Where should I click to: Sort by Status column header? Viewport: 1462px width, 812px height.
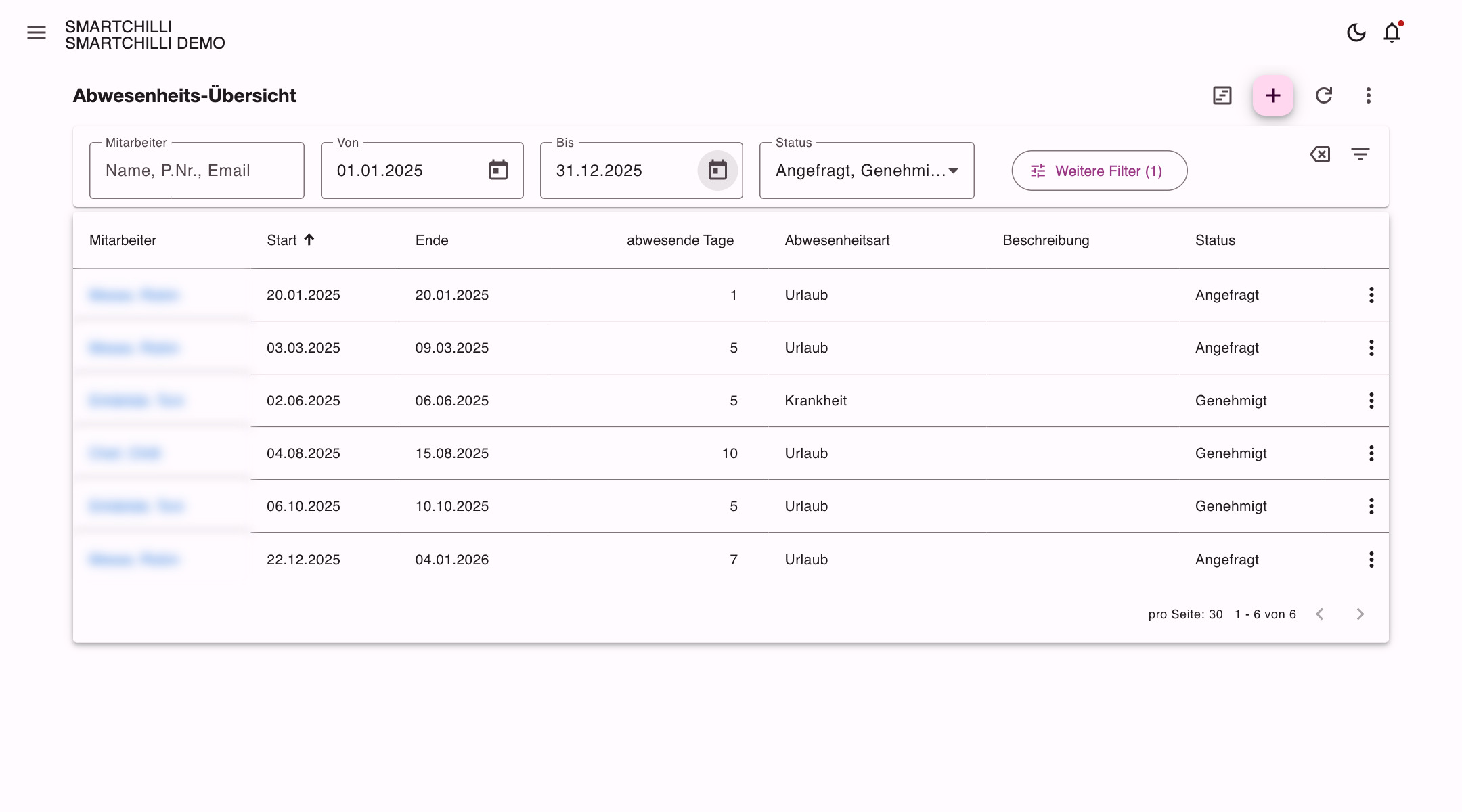click(x=1215, y=240)
